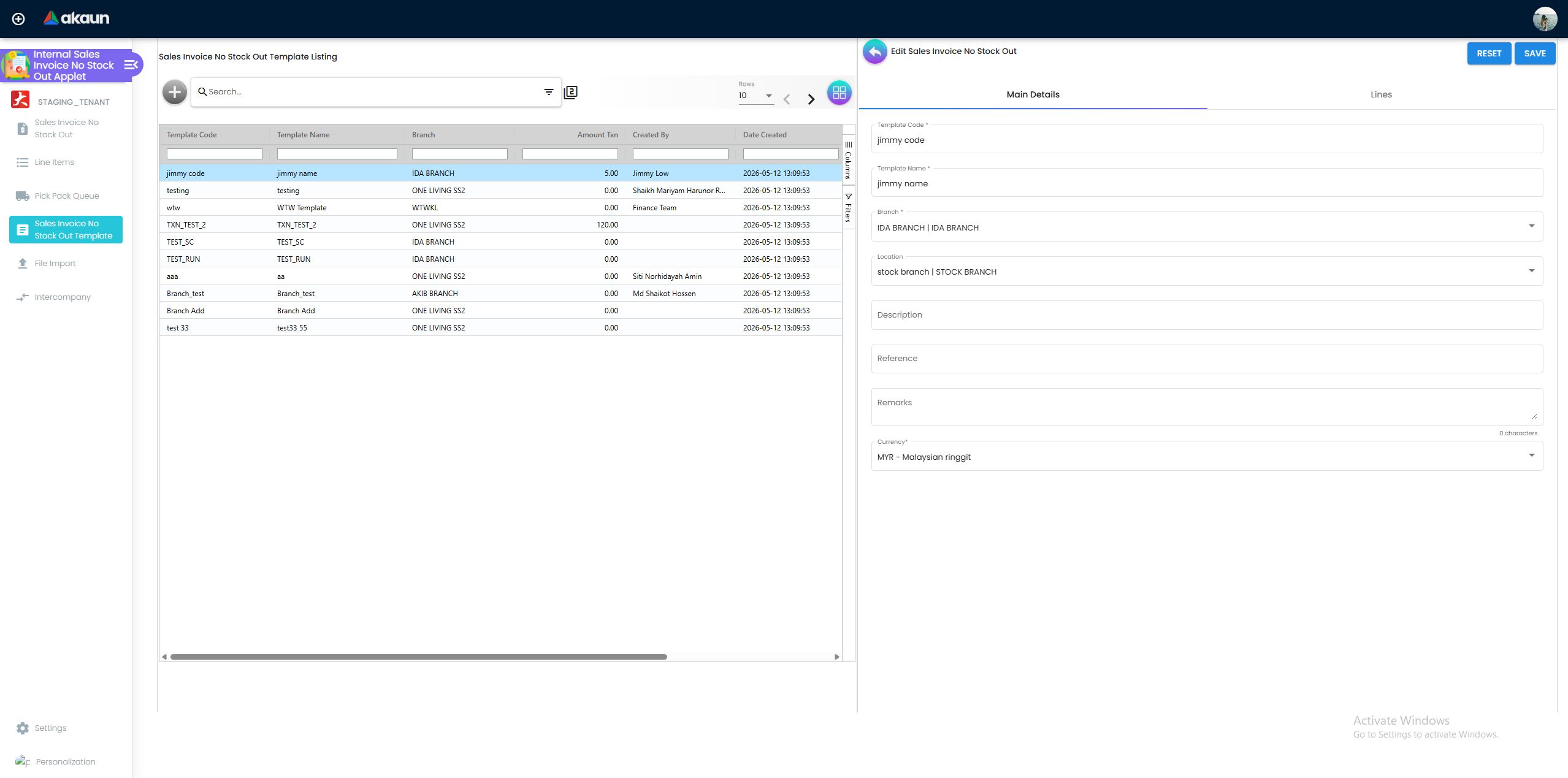Click the Reference input field
The width and height of the screenshot is (1568, 778).
pos(1207,359)
